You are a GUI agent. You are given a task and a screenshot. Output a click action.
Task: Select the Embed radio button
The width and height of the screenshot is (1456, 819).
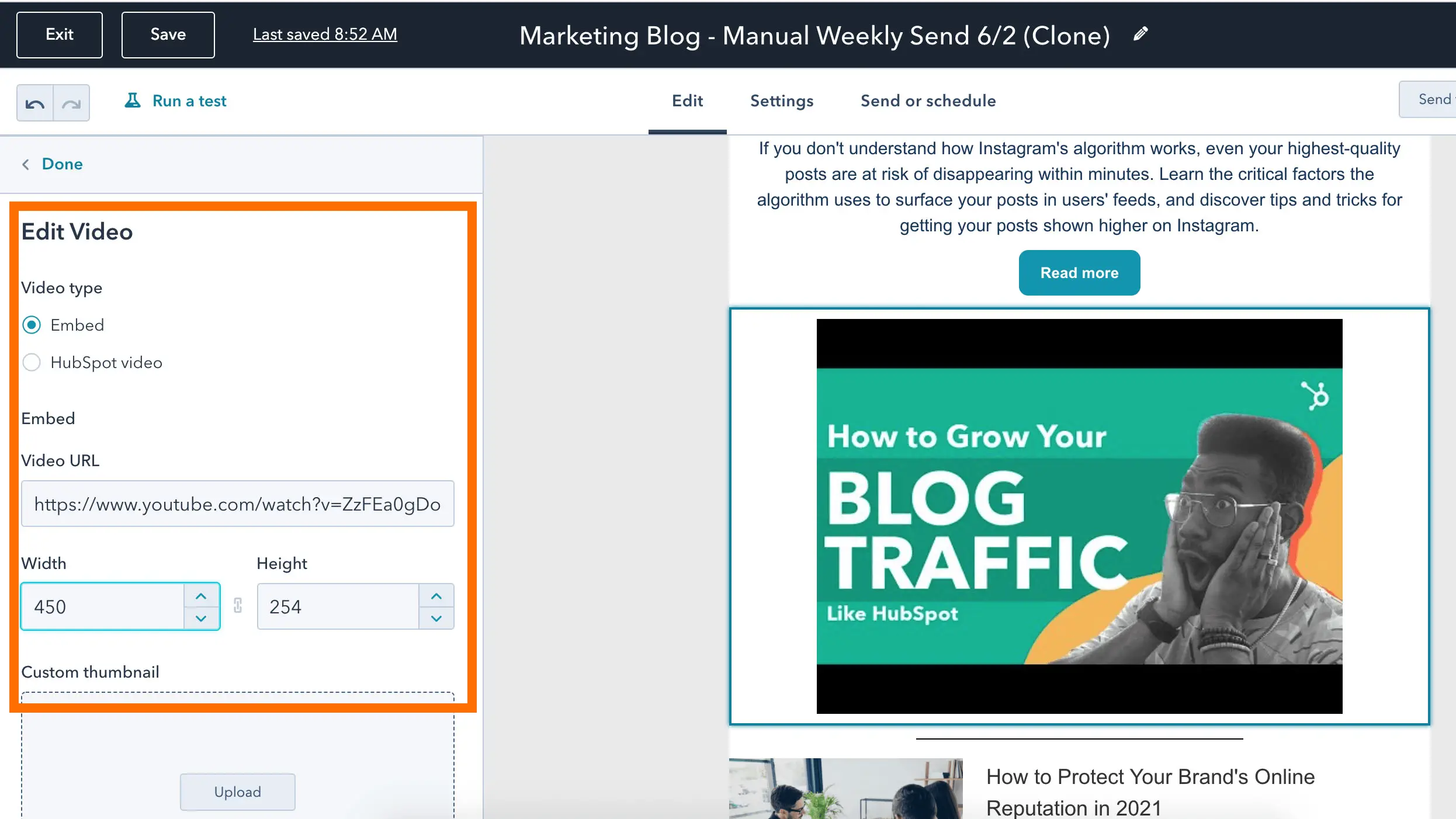32,324
